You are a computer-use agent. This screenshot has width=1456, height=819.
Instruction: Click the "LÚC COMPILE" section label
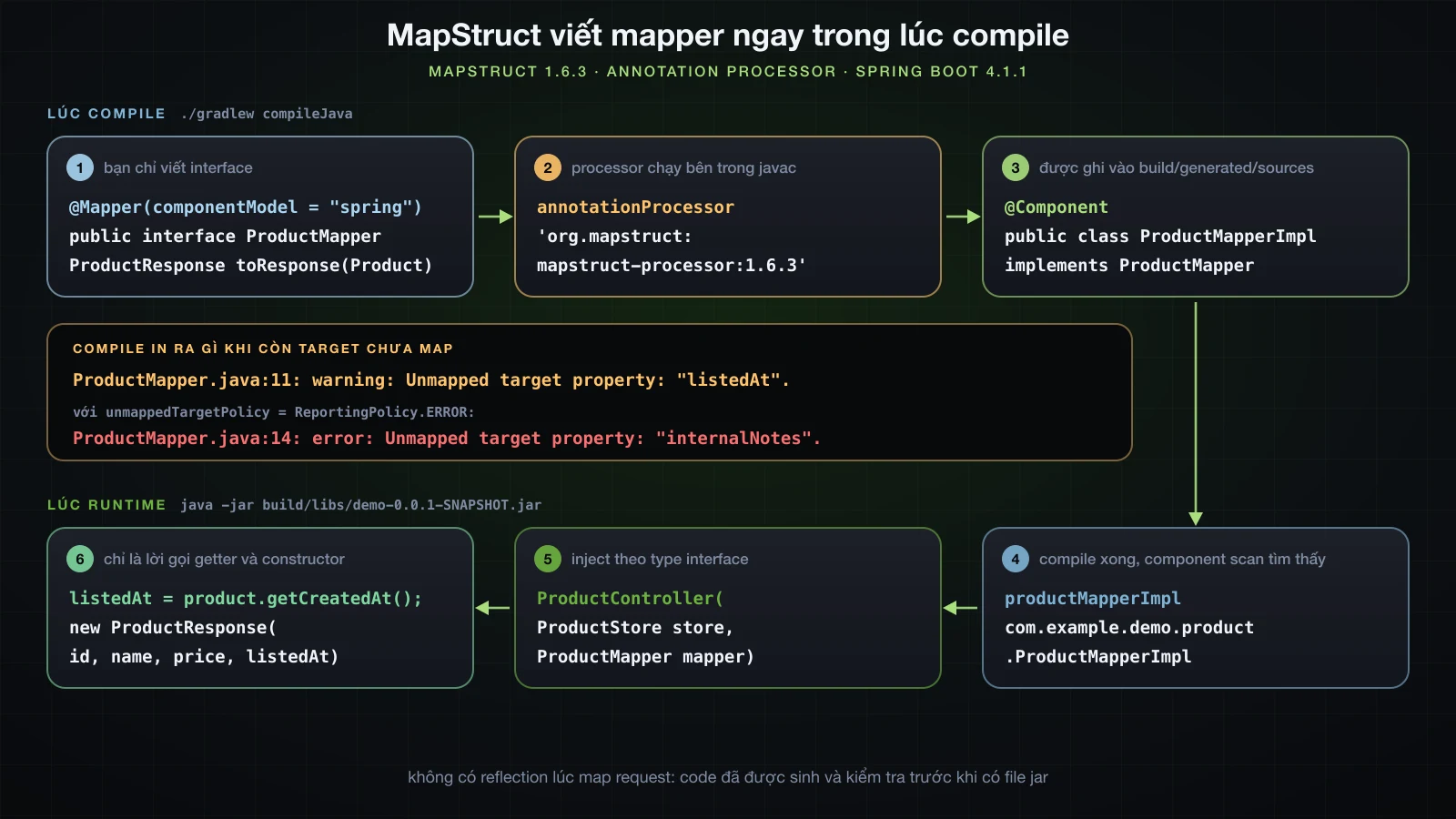[106, 113]
